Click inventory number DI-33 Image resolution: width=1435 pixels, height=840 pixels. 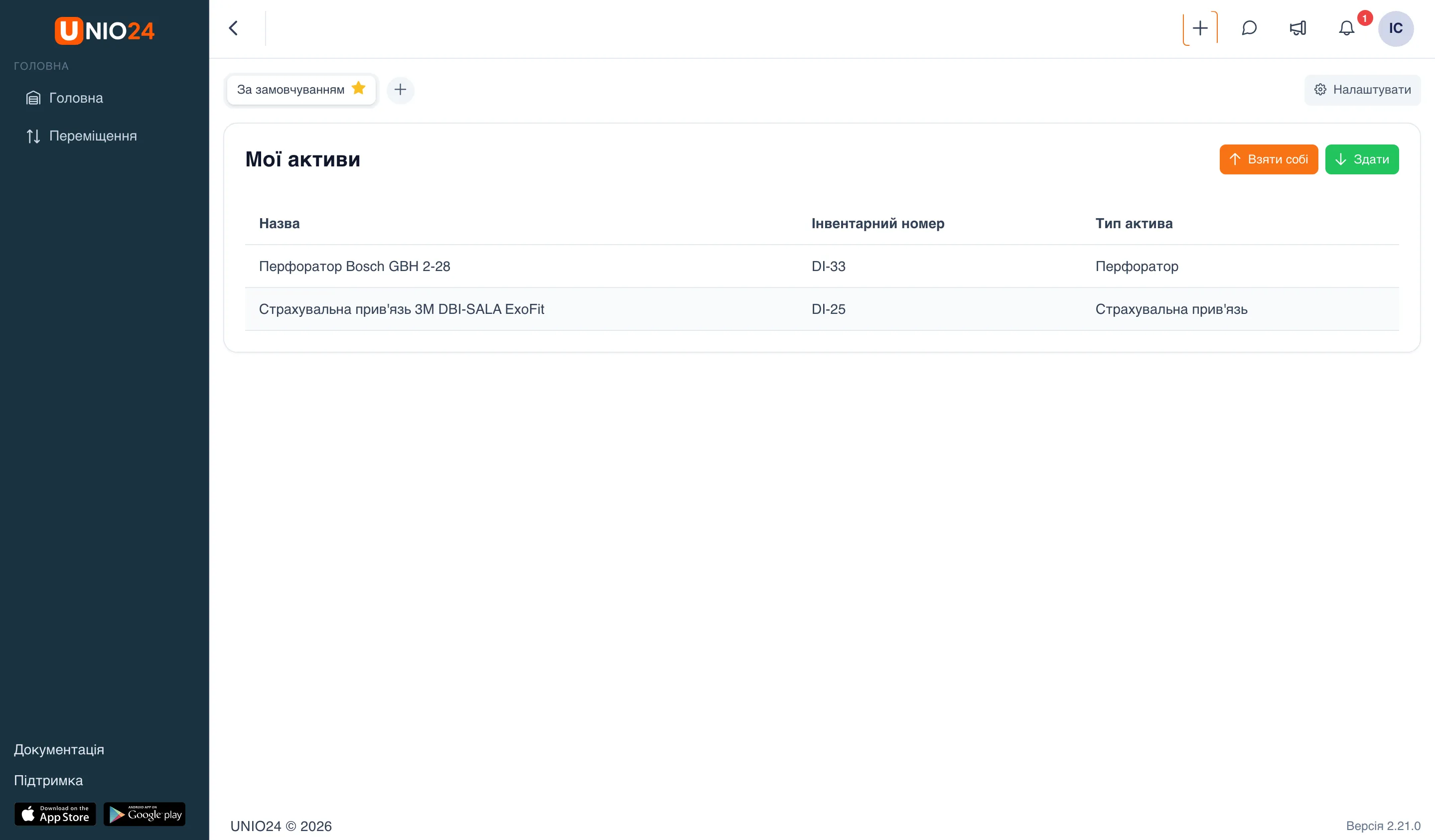click(828, 266)
